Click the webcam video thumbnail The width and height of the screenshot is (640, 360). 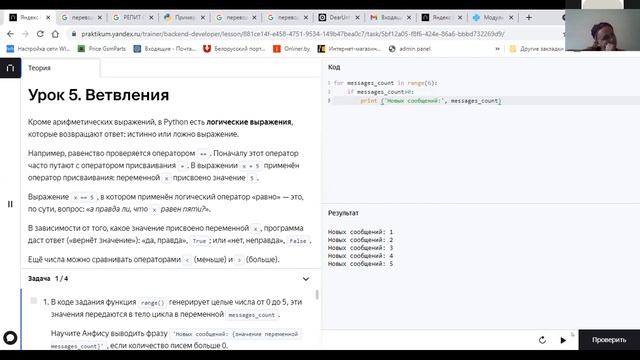pyautogui.click(x=602, y=29)
